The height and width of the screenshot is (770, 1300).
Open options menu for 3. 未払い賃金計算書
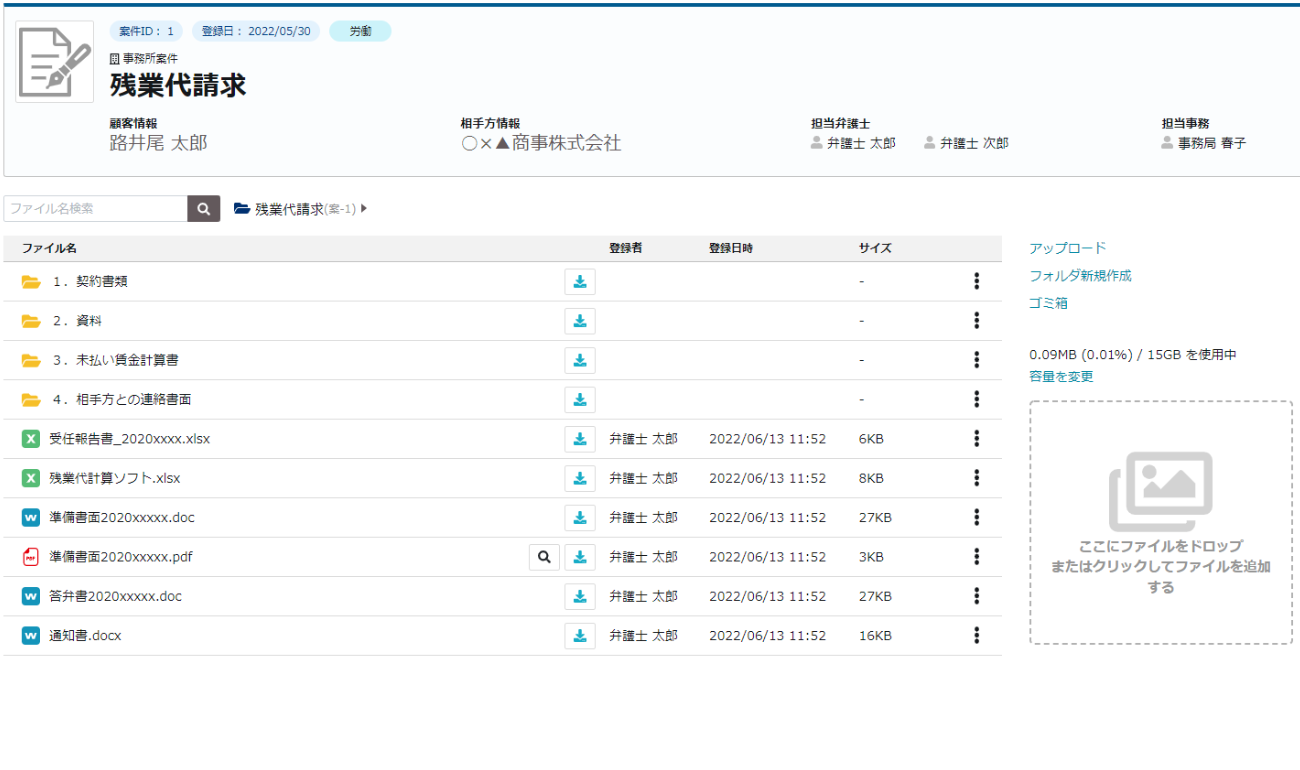[976, 360]
